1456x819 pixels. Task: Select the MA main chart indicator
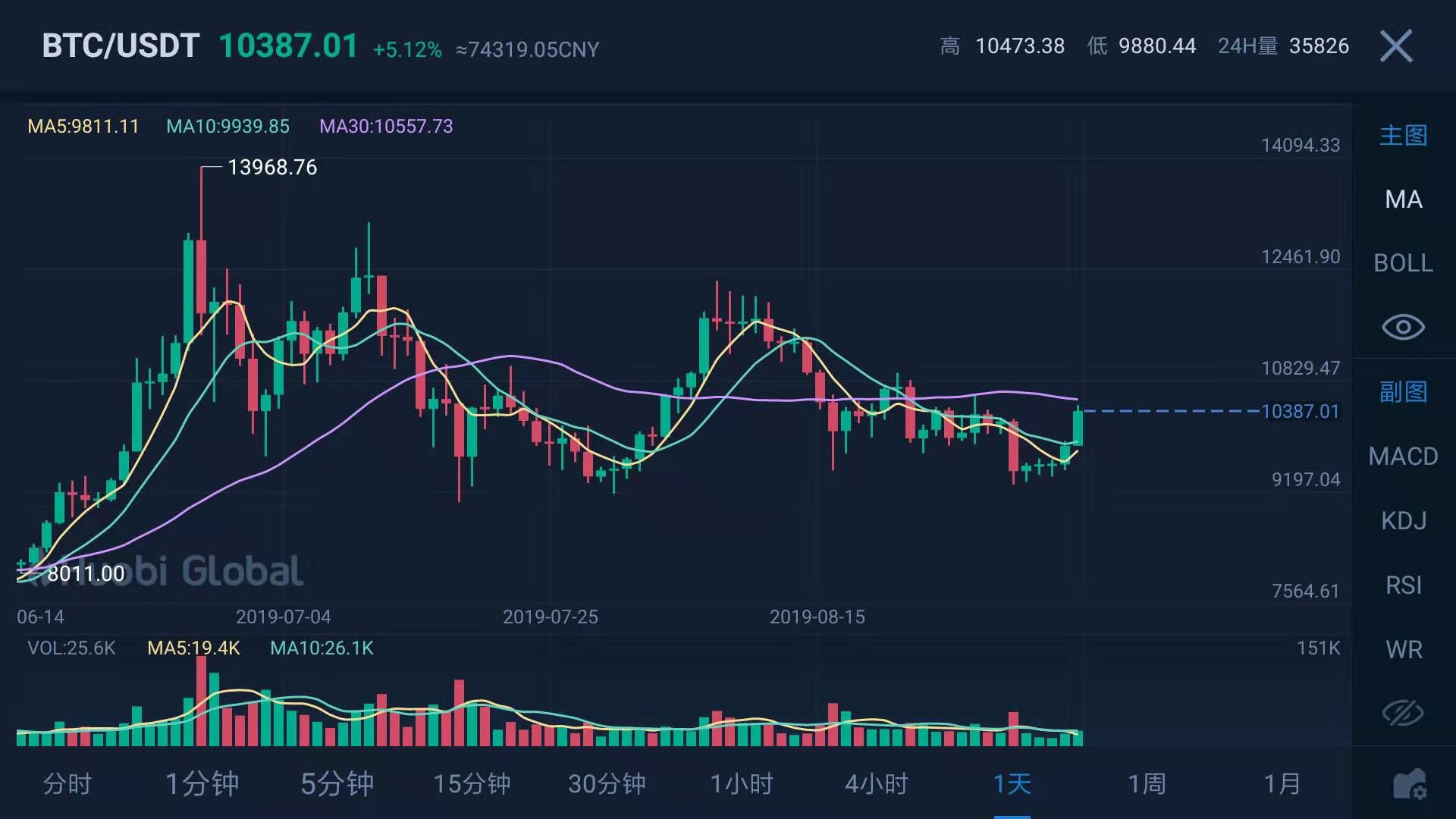tap(1403, 199)
